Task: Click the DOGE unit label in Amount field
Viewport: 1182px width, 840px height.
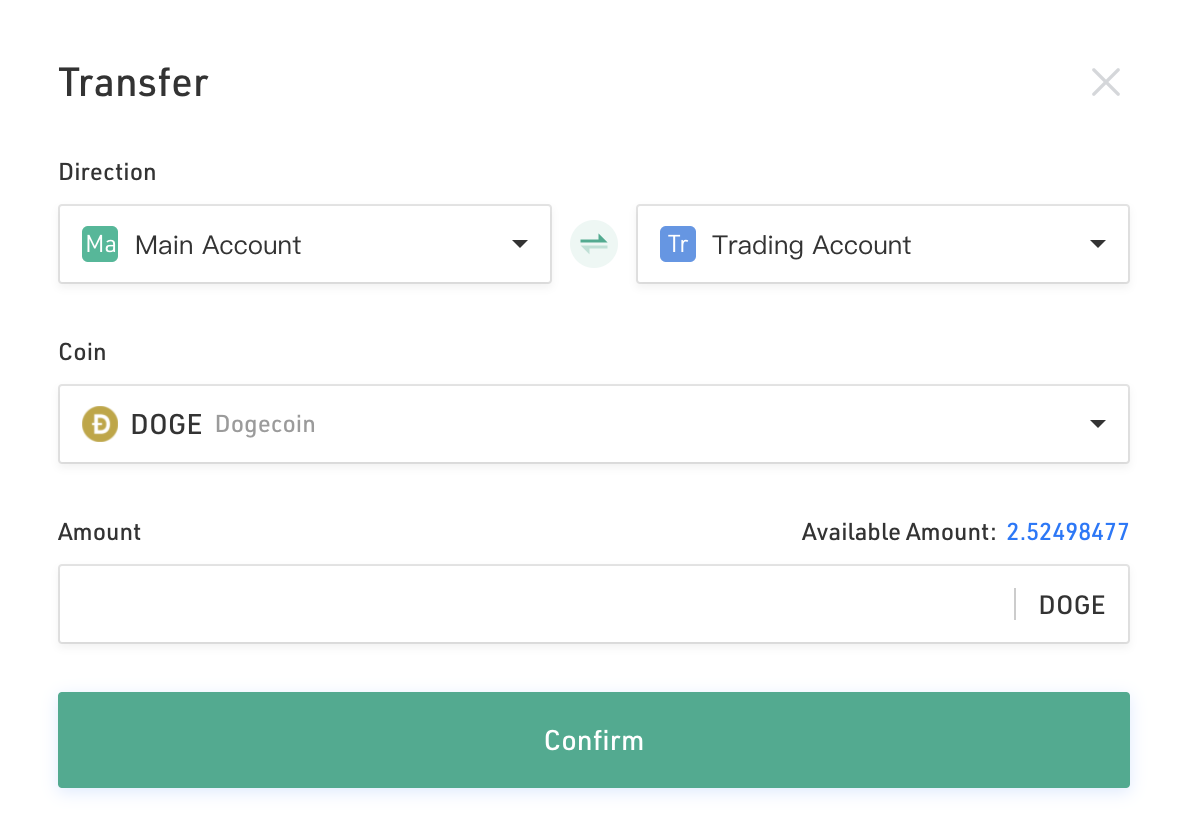Action: pyautogui.click(x=1072, y=605)
